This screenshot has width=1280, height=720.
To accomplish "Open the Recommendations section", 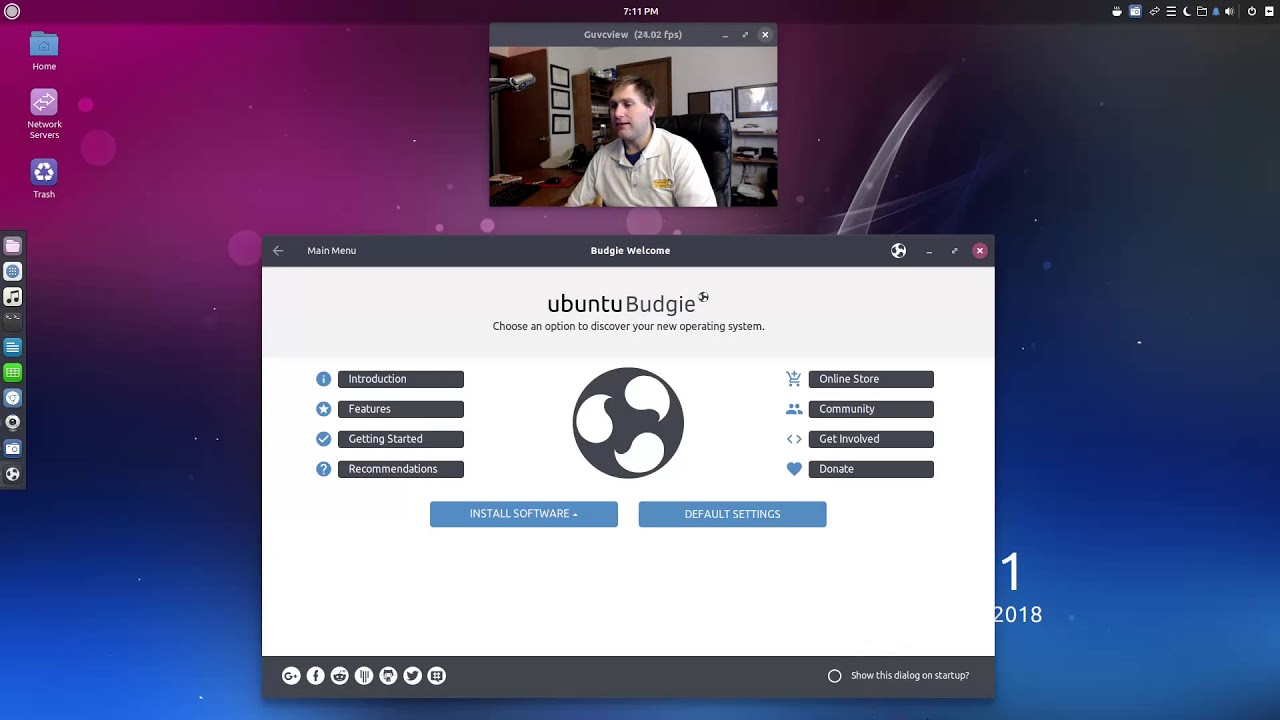I will pyautogui.click(x=401, y=469).
